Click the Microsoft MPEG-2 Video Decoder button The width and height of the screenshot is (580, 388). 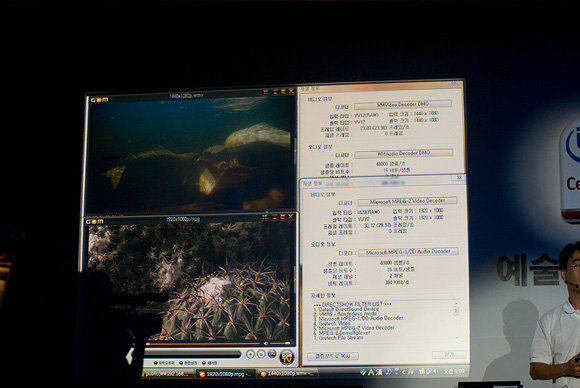point(407,201)
